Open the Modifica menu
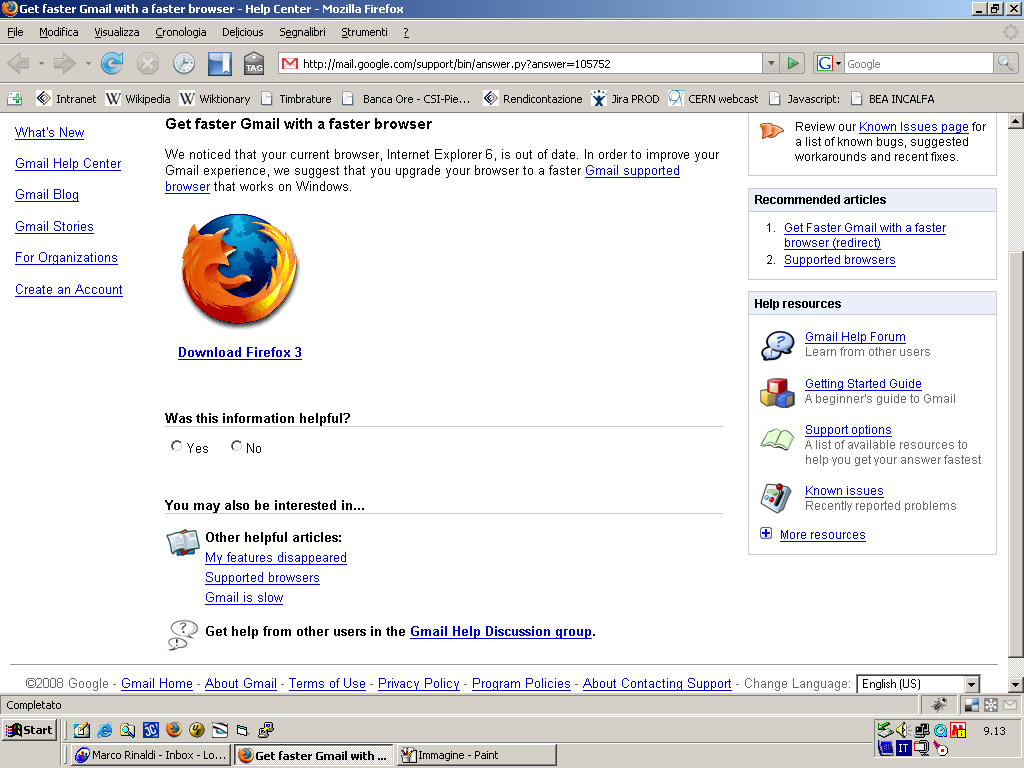This screenshot has width=1024, height=768. click(x=58, y=32)
